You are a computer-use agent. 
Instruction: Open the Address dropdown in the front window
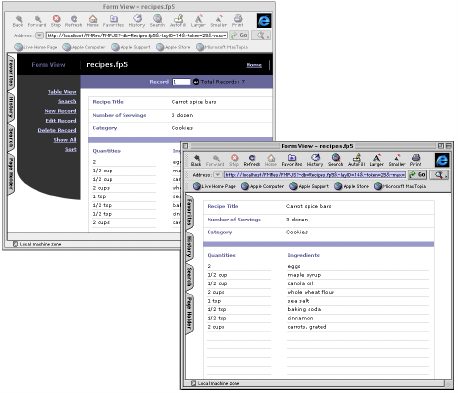[x=217, y=175]
